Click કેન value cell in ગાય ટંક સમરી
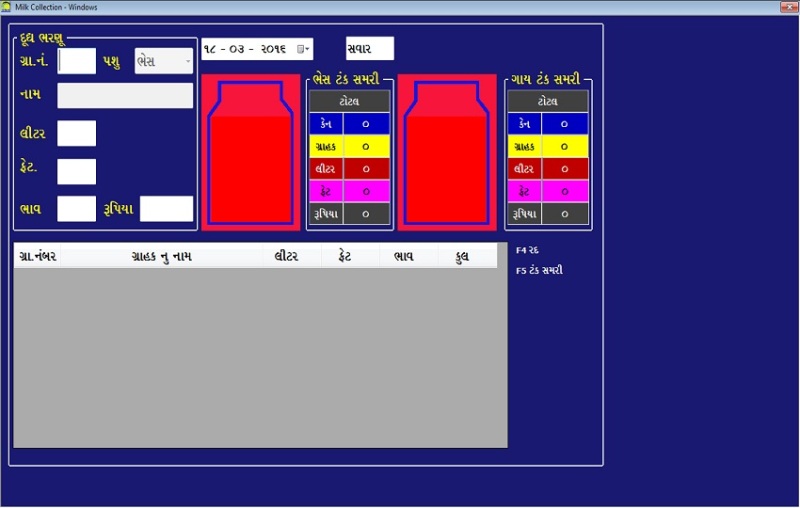 point(565,124)
